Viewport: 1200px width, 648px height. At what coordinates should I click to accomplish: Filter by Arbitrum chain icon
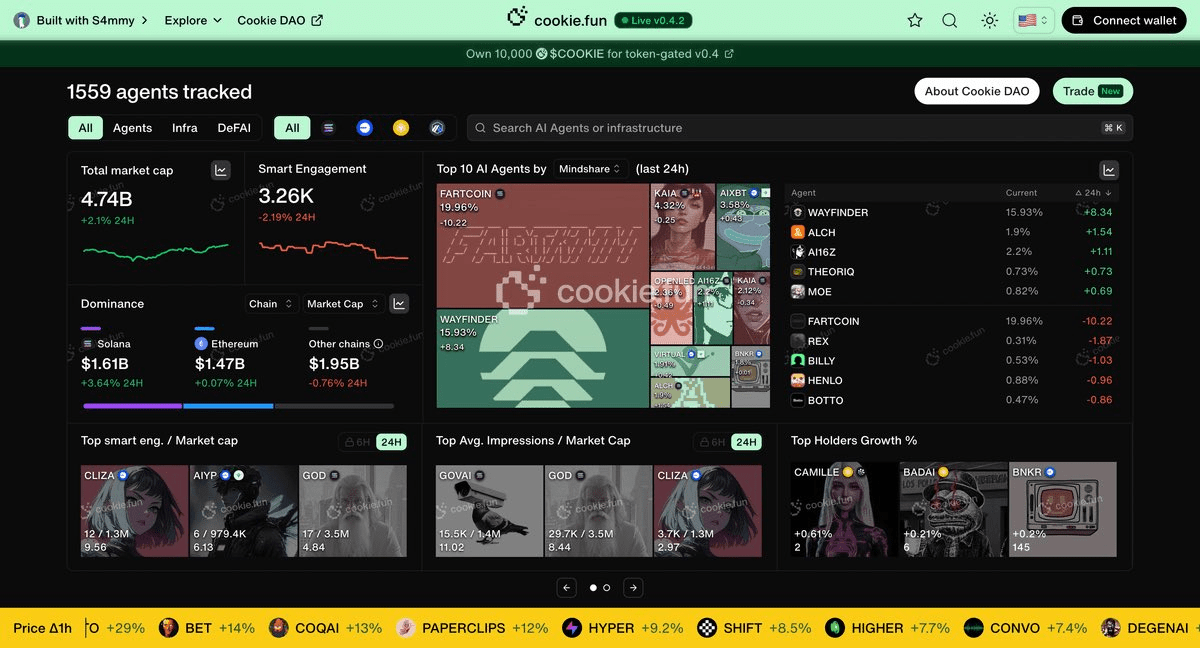pyautogui.click(x=437, y=128)
